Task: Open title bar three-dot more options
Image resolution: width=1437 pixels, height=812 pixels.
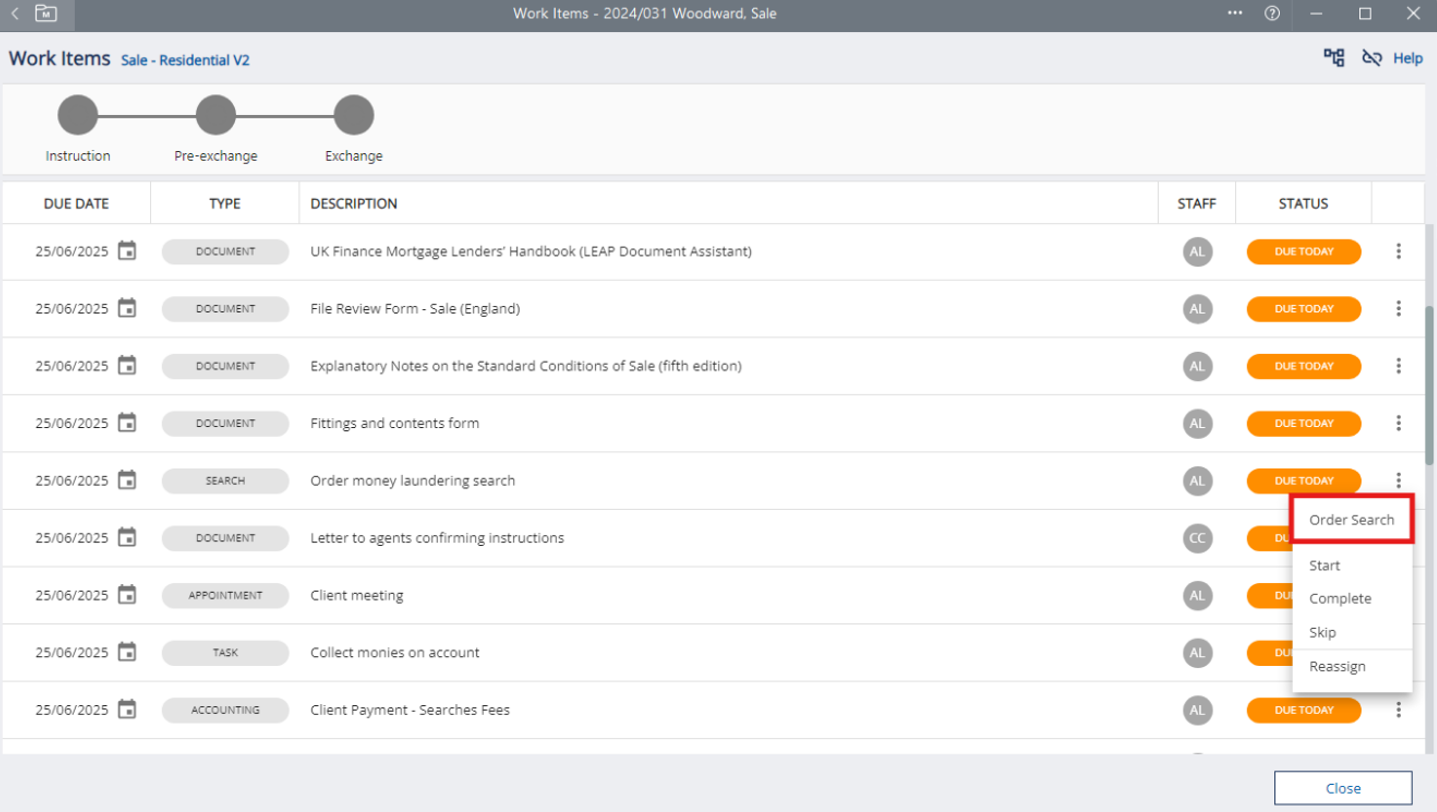Action: [1235, 14]
